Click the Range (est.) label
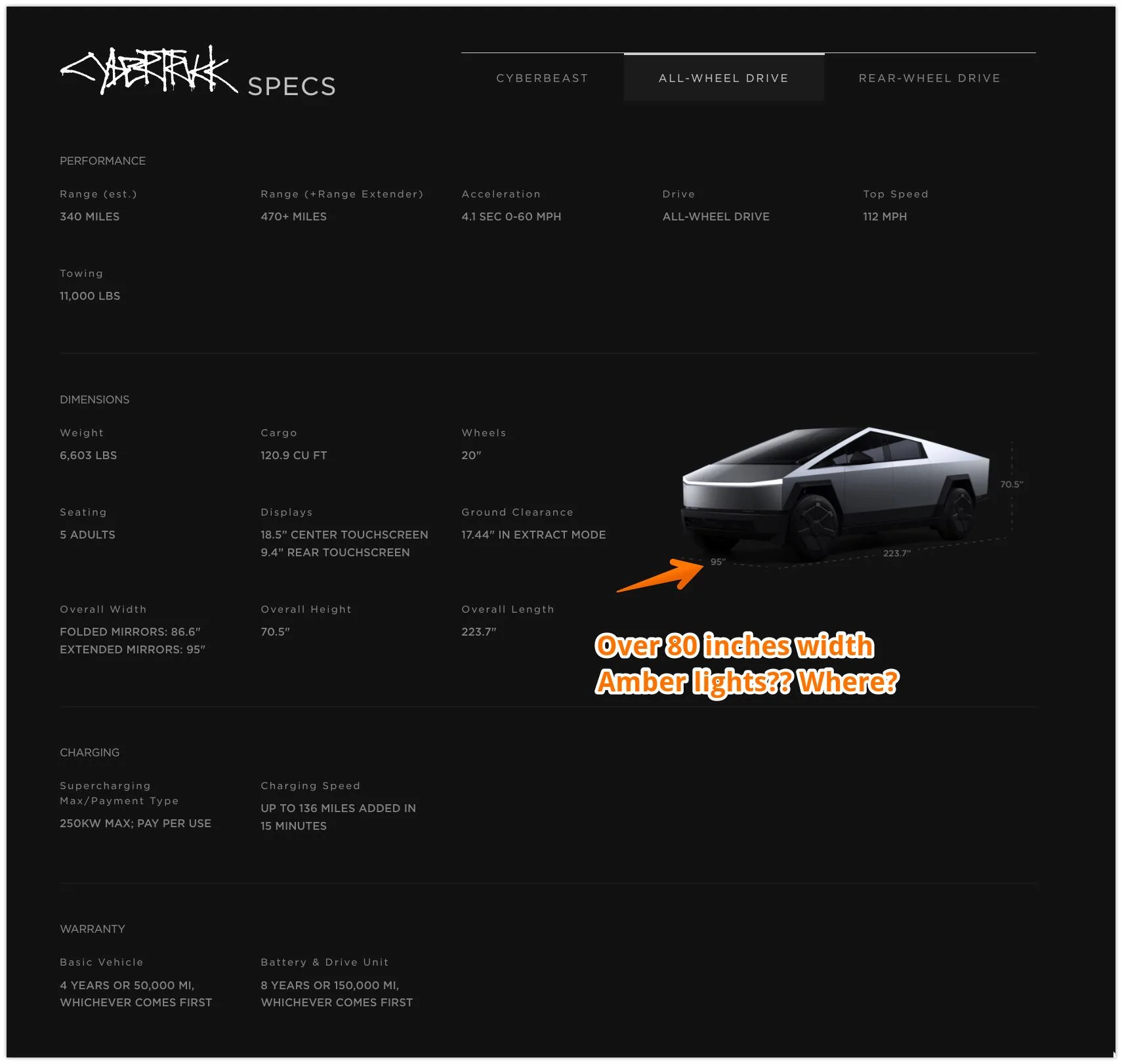This screenshot has width=1122, height=1064. click(98, 194)
